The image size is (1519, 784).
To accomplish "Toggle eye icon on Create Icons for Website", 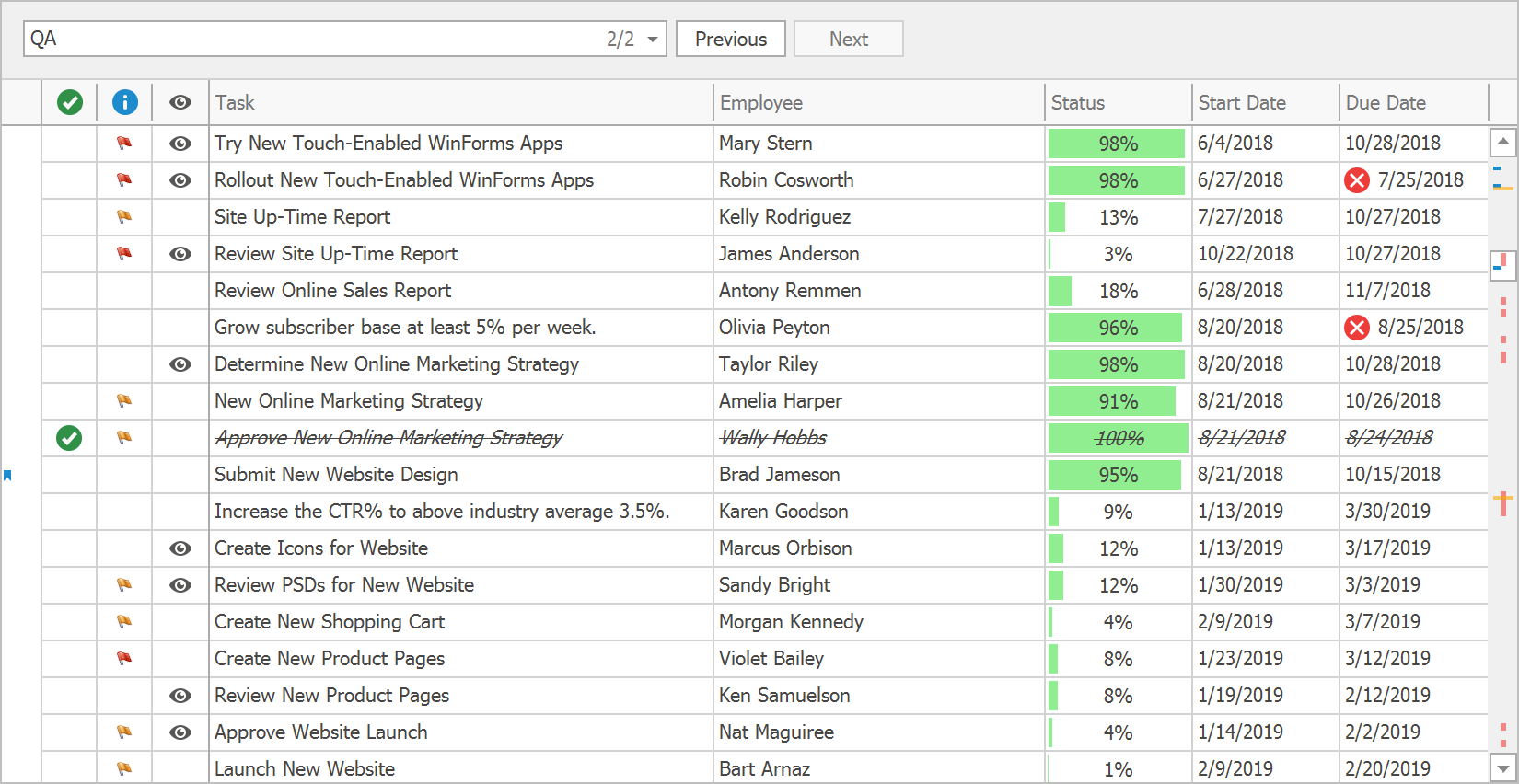I will [180, 548].
